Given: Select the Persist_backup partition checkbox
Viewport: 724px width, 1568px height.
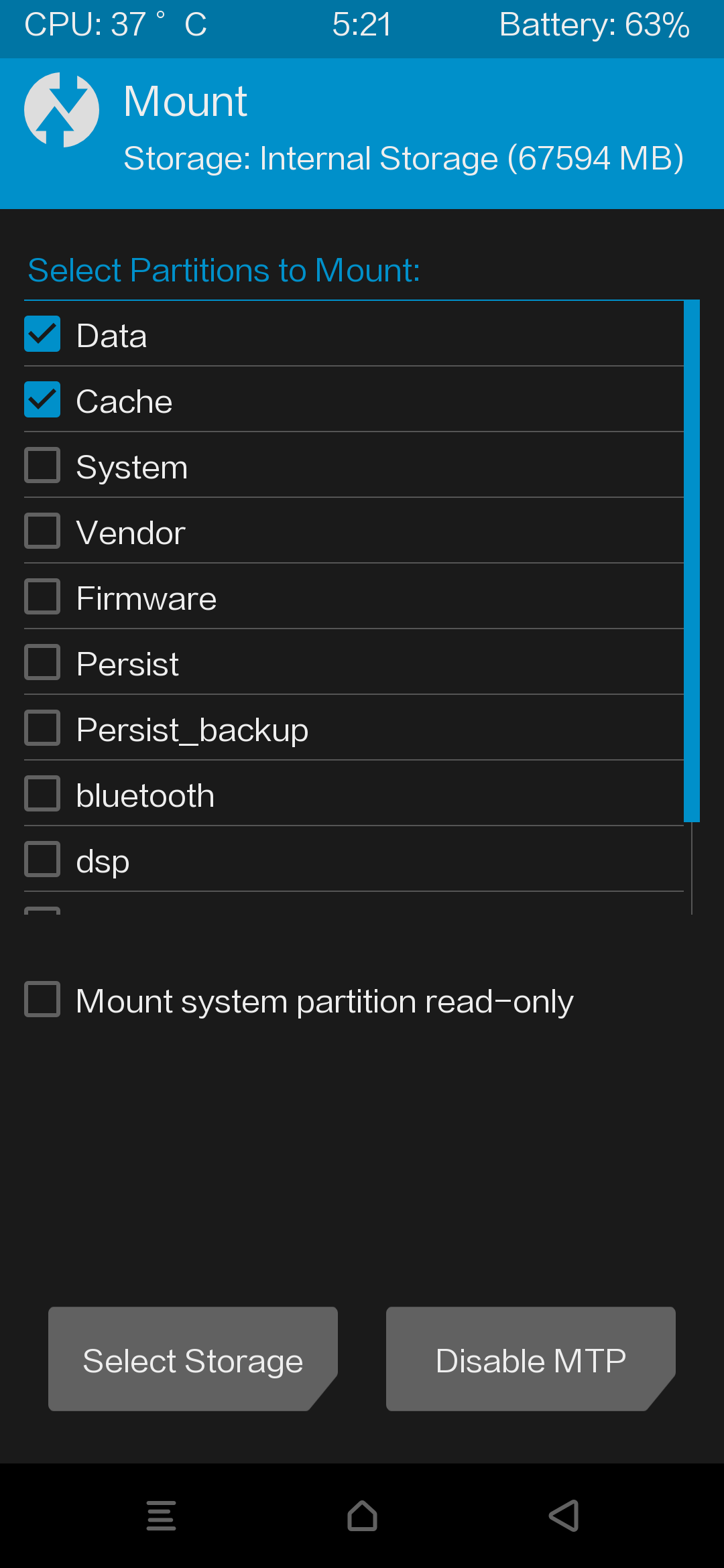Looking at the screenshot, I should pos(42,728).
